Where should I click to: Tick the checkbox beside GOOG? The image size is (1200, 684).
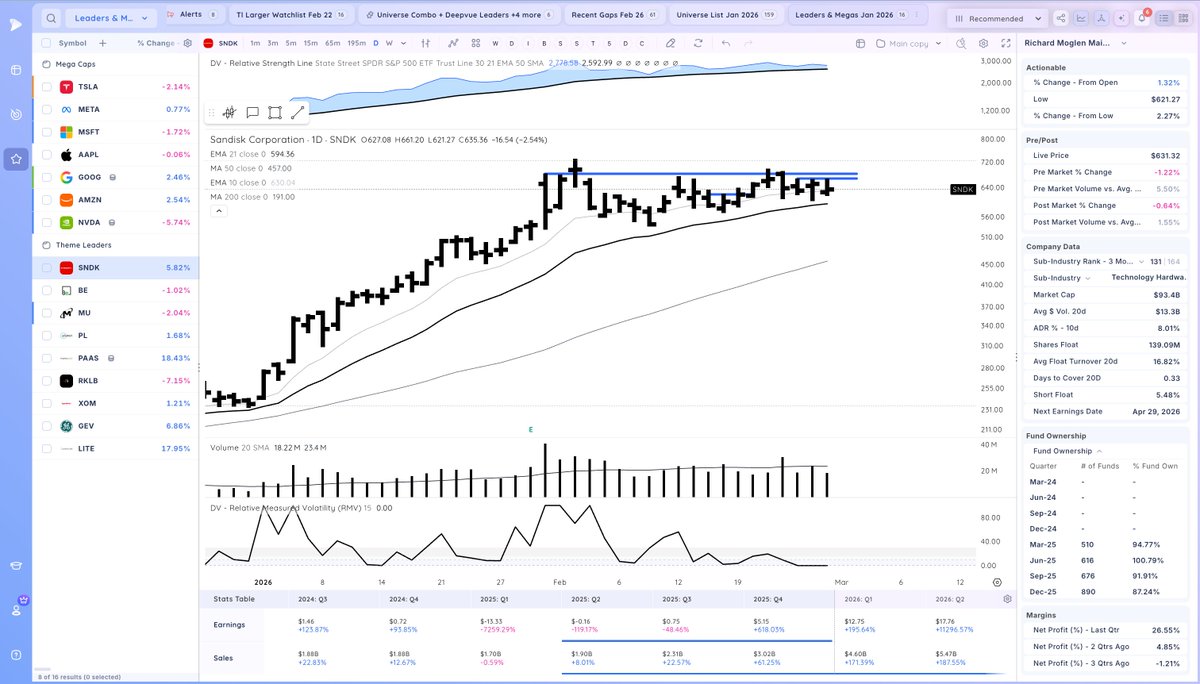pos(47,177)
